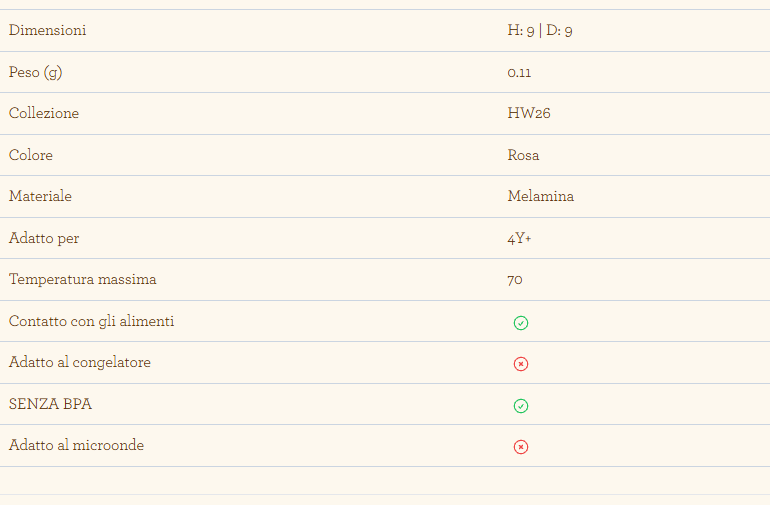Click the 4Y+ age value
The height and width of the screenshot is (505, 770).
click(x=519, y=239)
